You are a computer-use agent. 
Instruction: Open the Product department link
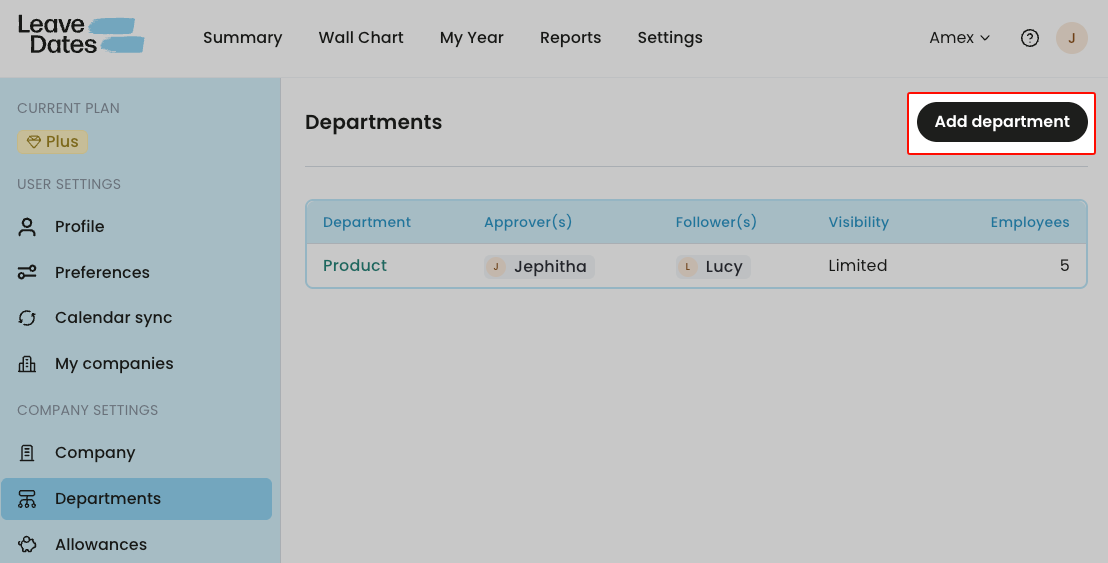pos(355,266)
